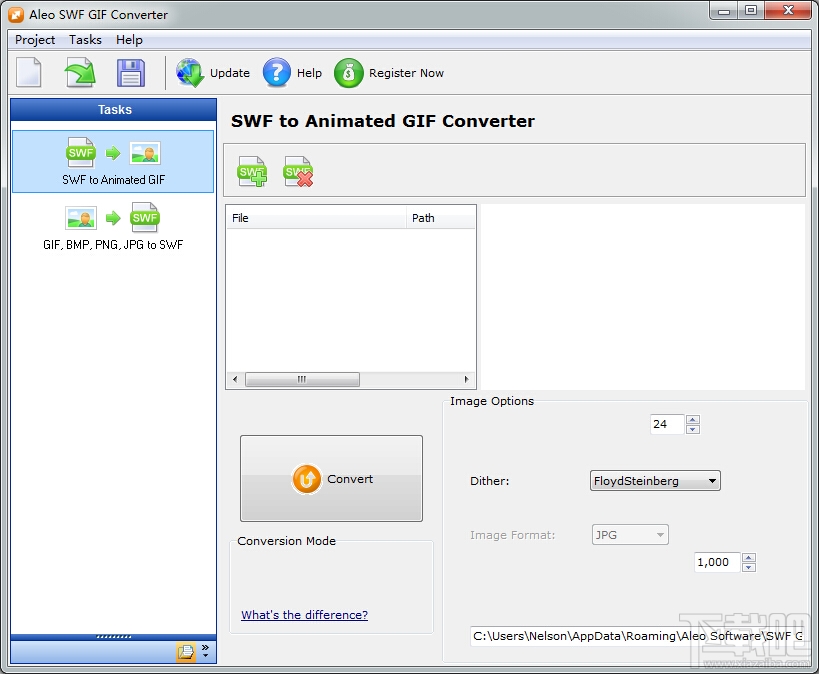The image size is (819, 674).
Task: Minimize the Aleo SWF GIF Converter window
Action: (x=724, y=11)
